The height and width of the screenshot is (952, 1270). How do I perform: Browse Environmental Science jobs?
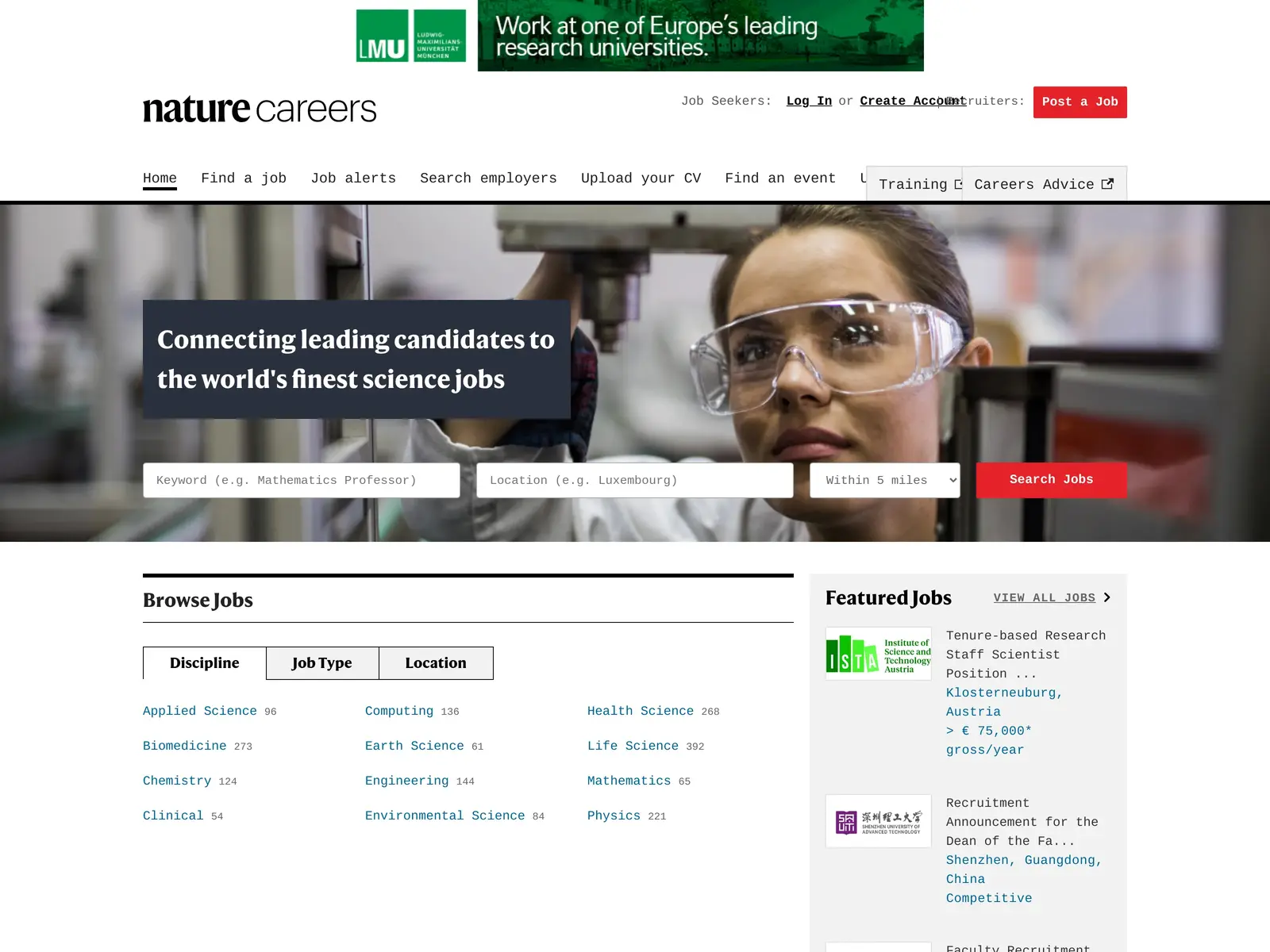[x=445, y=816]
